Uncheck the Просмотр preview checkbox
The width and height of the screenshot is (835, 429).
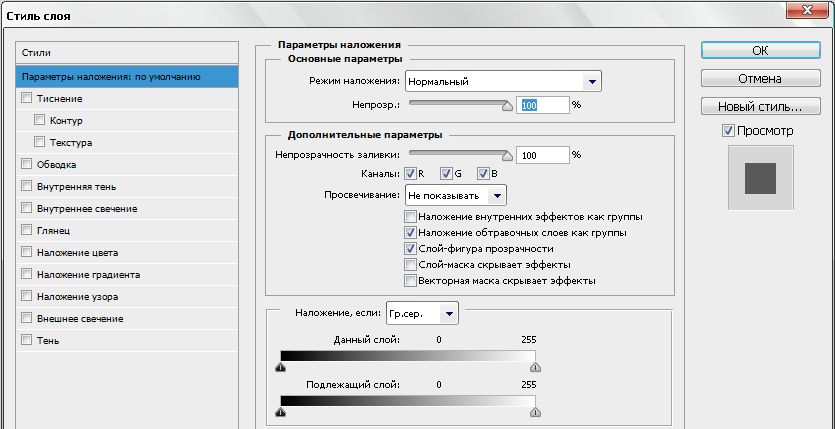pos(727,131)
